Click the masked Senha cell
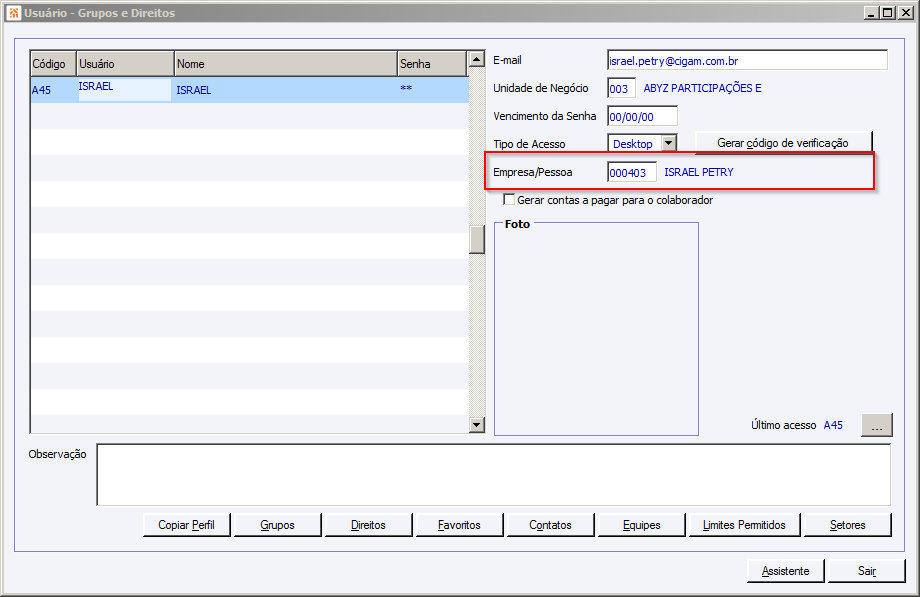 433,90
